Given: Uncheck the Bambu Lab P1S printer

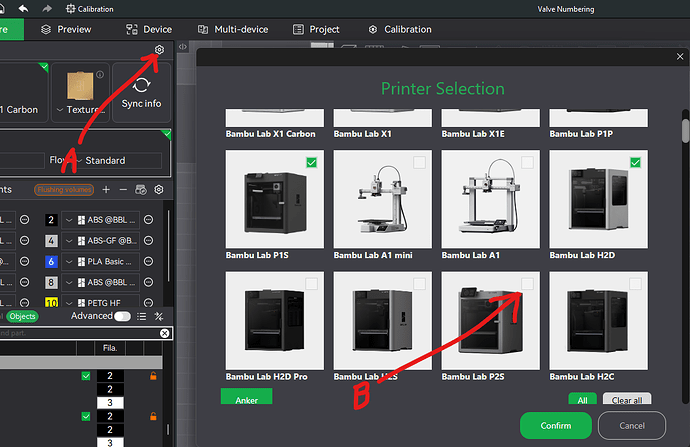Looking at the screenshot, I should click(312, 163).
